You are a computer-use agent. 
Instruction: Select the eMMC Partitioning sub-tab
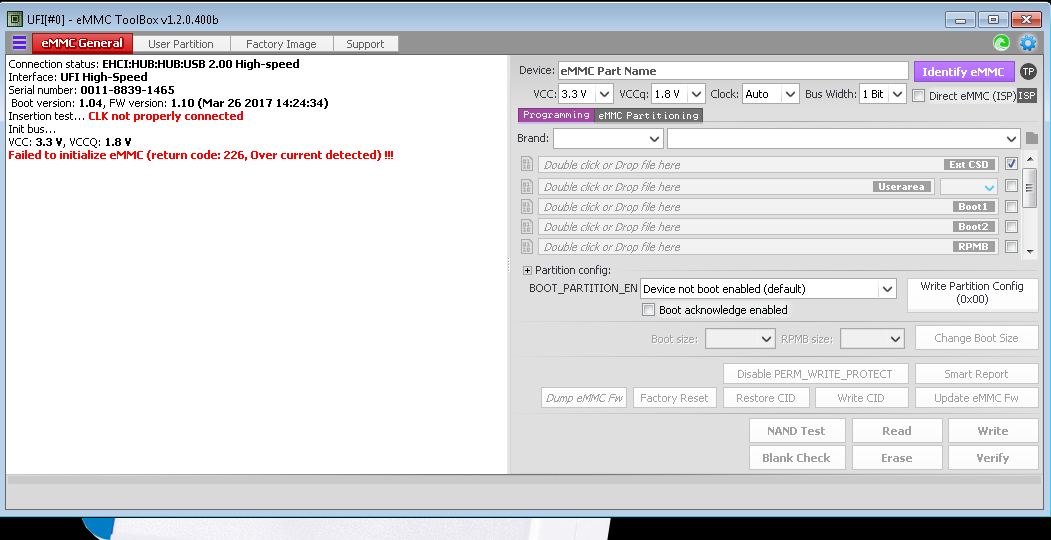pyautogui.click(x=649, y=115)
